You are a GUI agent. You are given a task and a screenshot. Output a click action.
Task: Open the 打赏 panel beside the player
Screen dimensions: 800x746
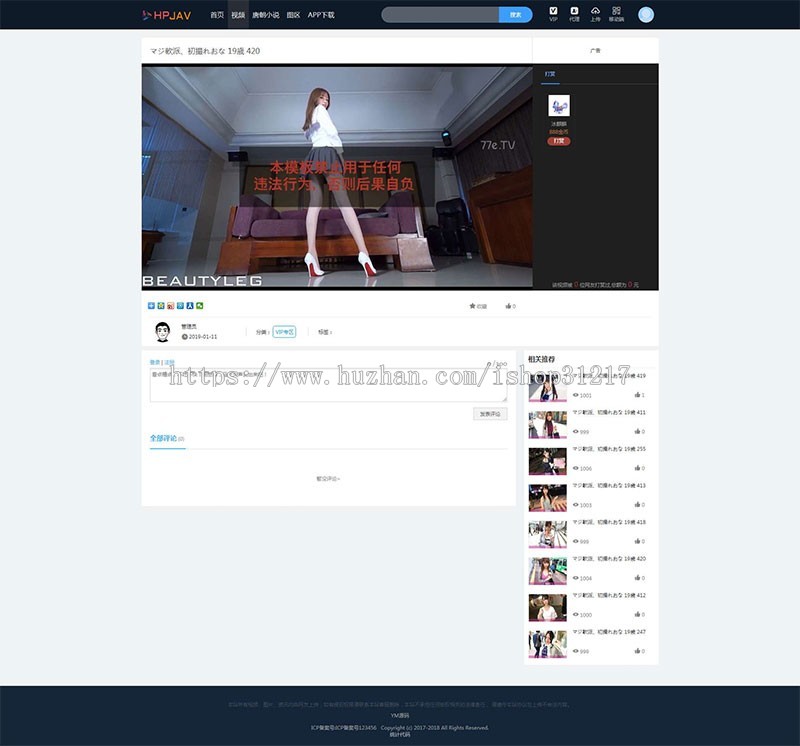pos(549,74)
